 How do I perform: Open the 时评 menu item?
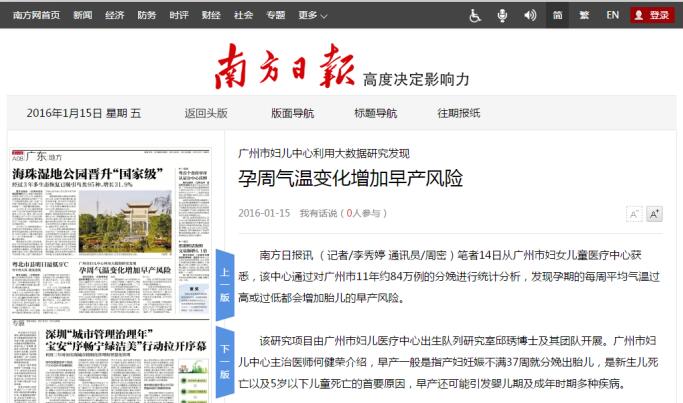[x=179, y=15]
